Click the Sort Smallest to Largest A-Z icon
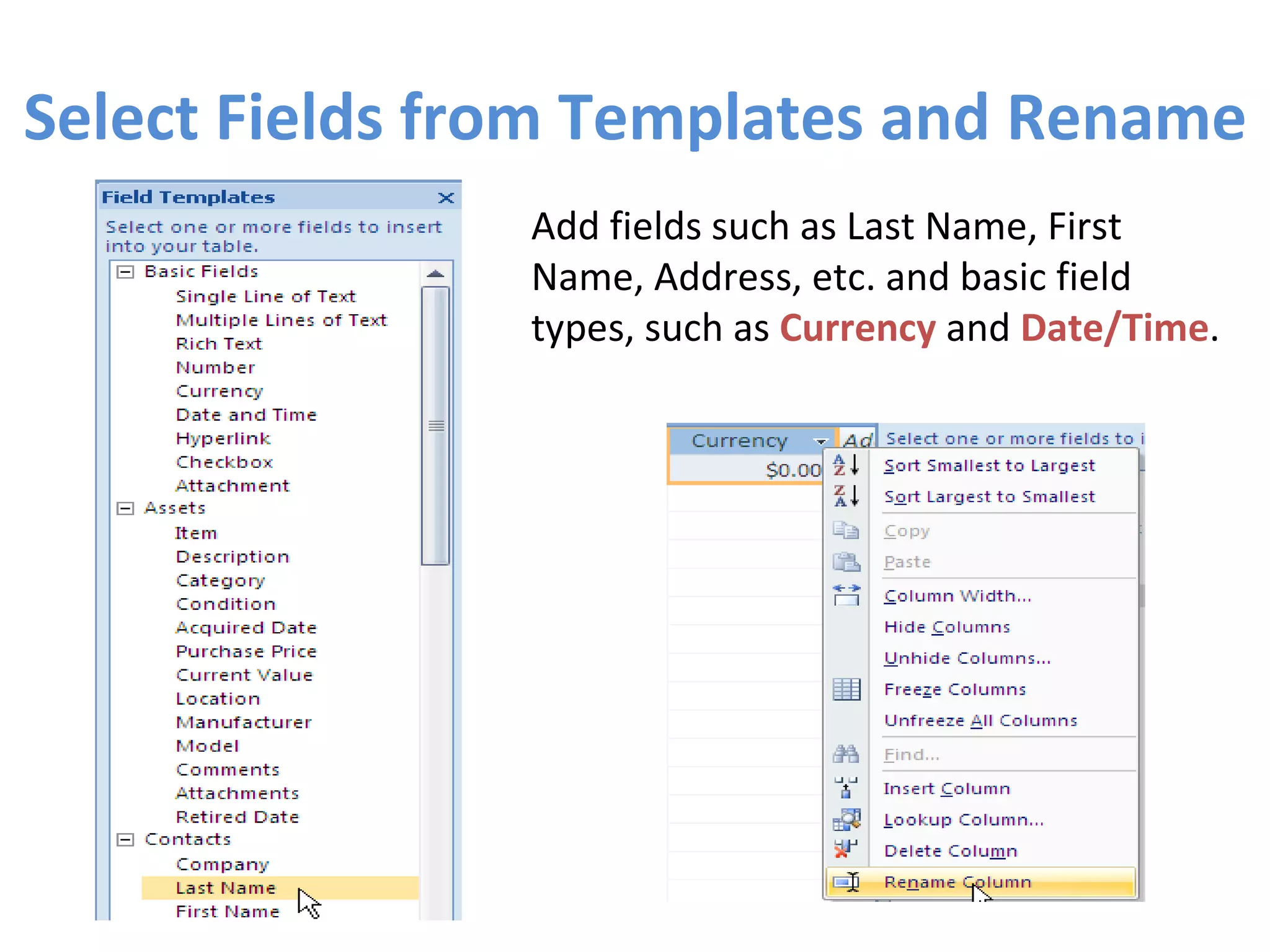This screenshot has height=952, width=1270. 846,465
